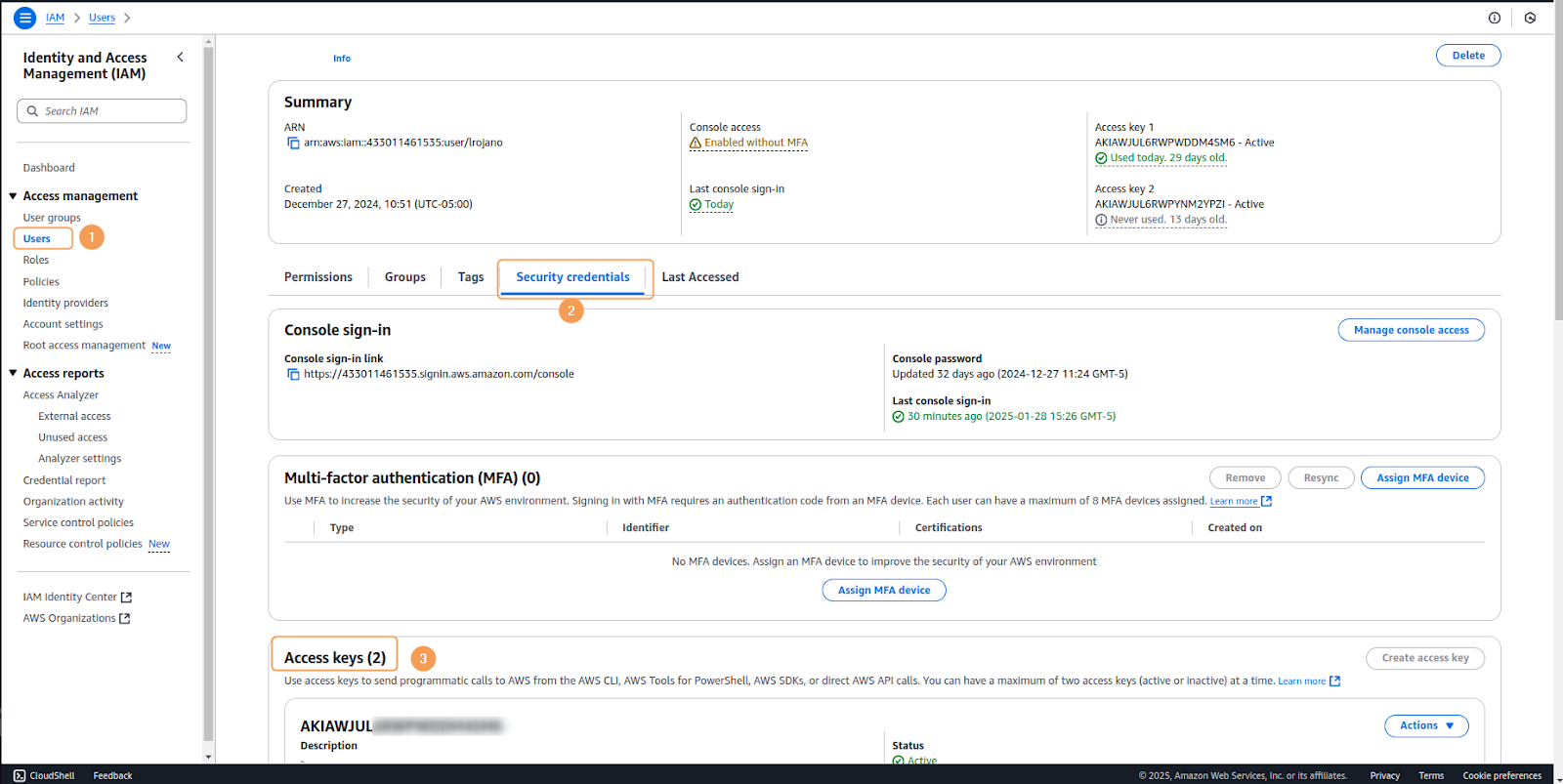Open the Actions dropdown for access key
The image size is (1563, 784).
[1426, 725]
